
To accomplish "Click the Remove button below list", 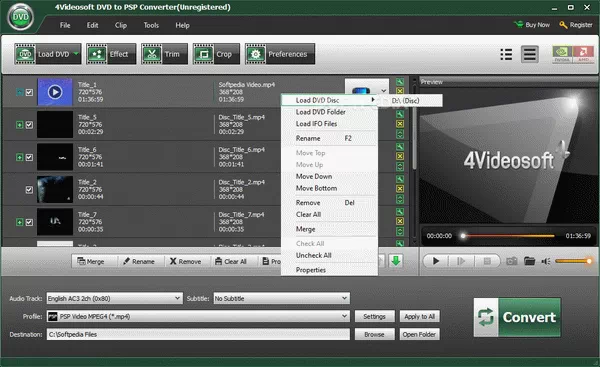I will [x=187, y=261].
